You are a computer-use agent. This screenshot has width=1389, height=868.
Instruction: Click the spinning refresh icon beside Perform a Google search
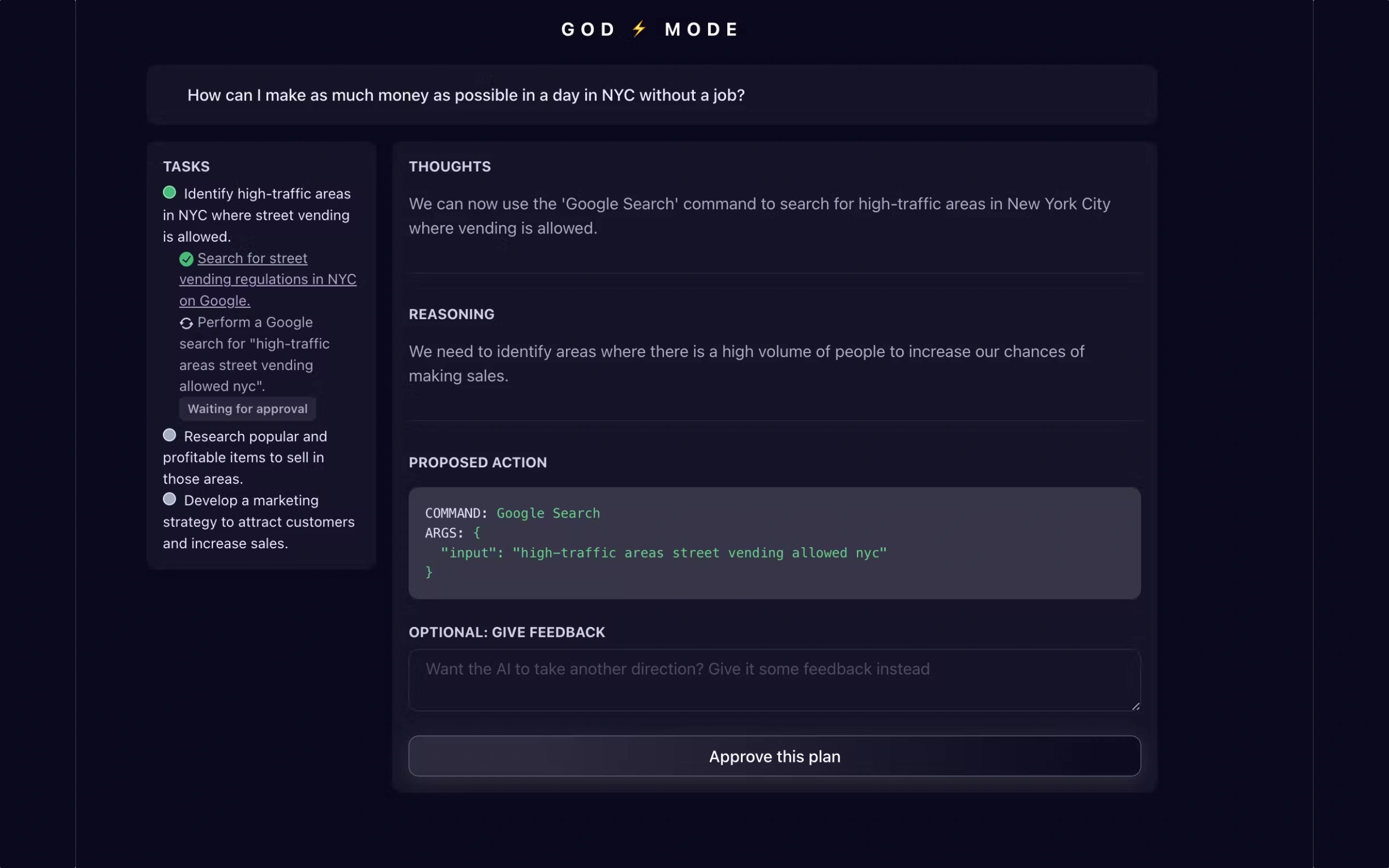186,323
